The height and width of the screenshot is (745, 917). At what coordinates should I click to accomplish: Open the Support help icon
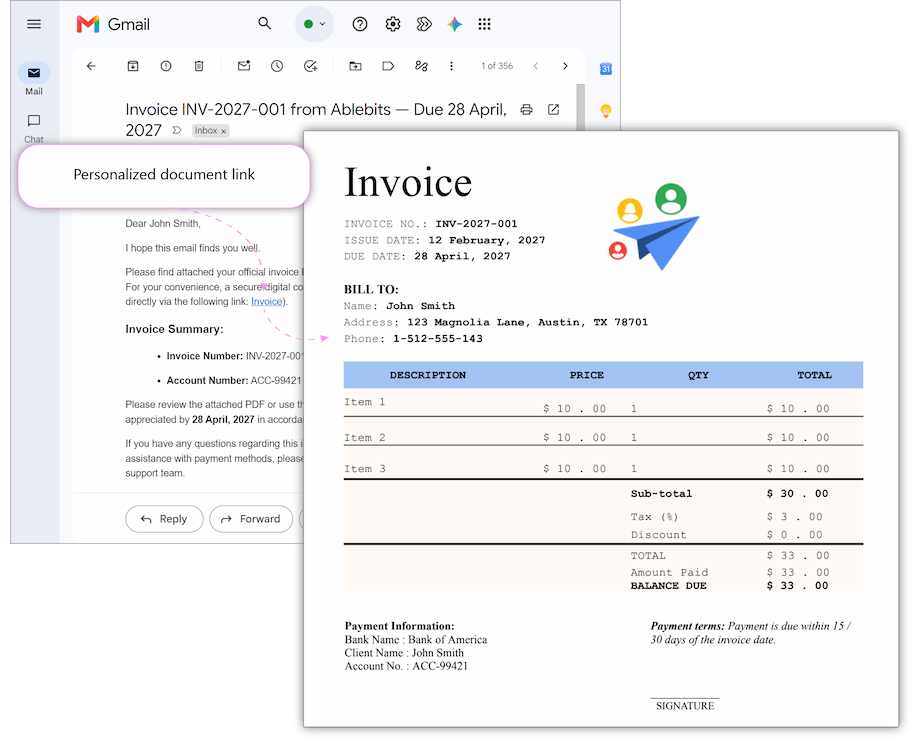click(x=360, y=24)
